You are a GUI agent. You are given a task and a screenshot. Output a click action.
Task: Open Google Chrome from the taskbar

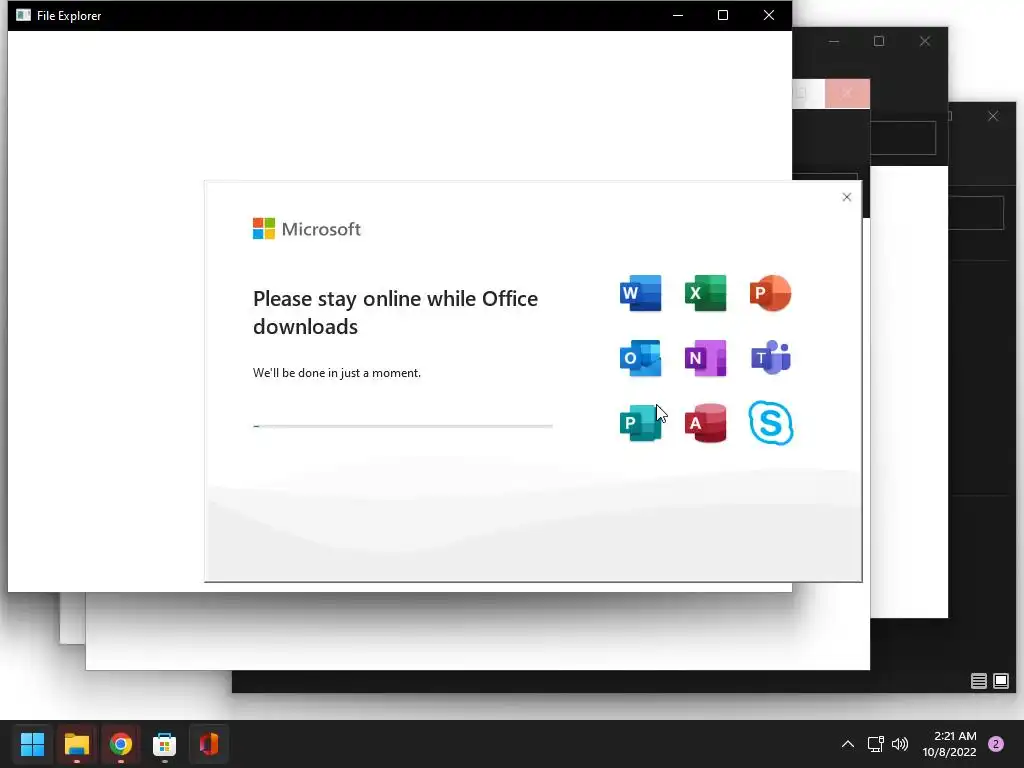click(x=120, y=744)
